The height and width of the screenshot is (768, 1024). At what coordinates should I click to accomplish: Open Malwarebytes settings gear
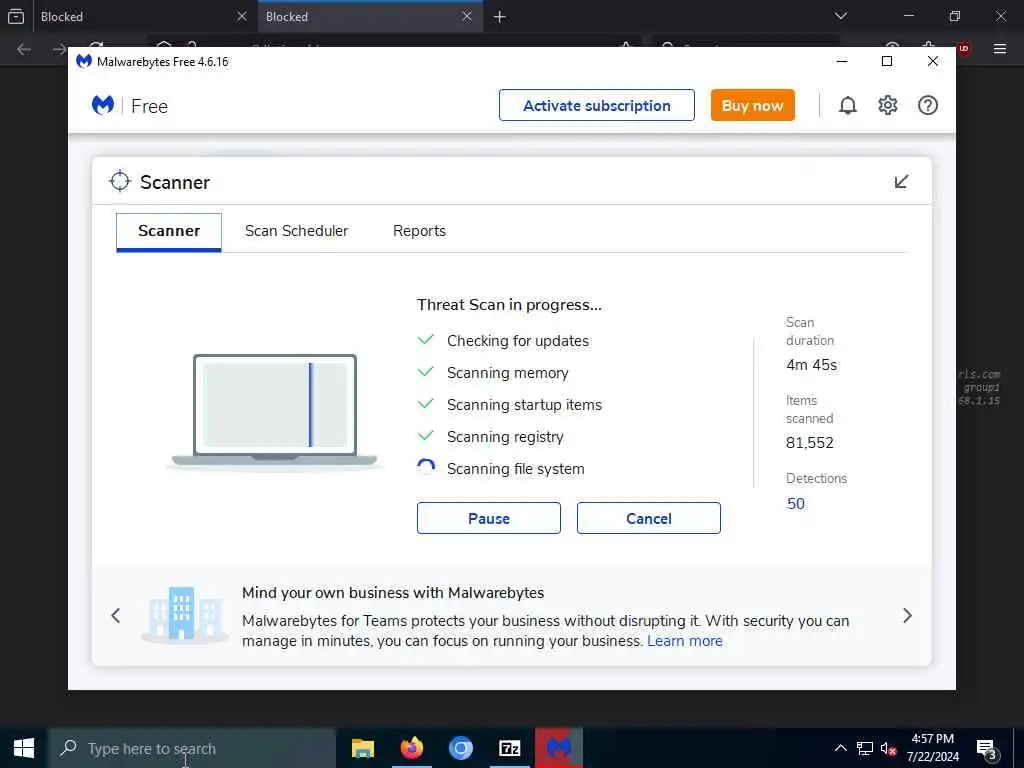coord(888,105)
